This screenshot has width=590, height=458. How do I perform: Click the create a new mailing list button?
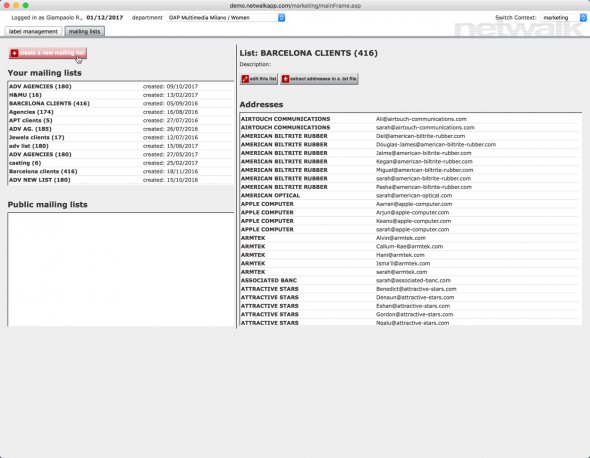point(48,53)
